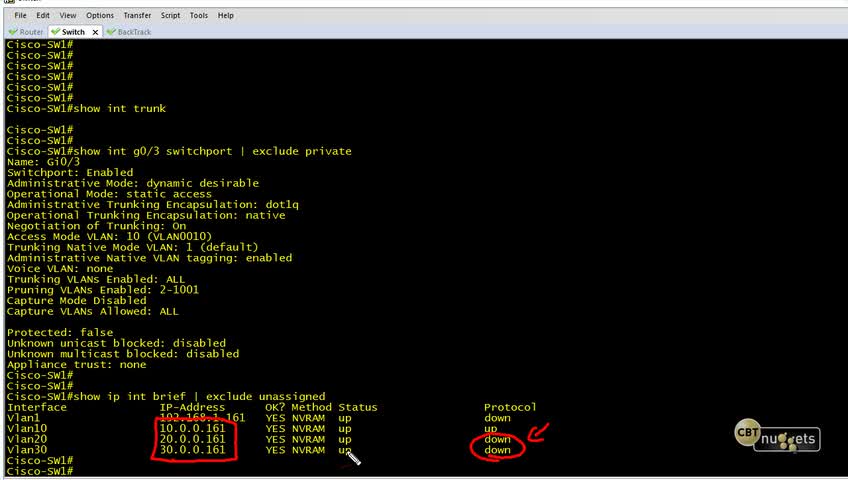This screenshot has height=480, width=848.
Task: Click 'Operational Mode: static access' line
Action: tap(109, 194)
